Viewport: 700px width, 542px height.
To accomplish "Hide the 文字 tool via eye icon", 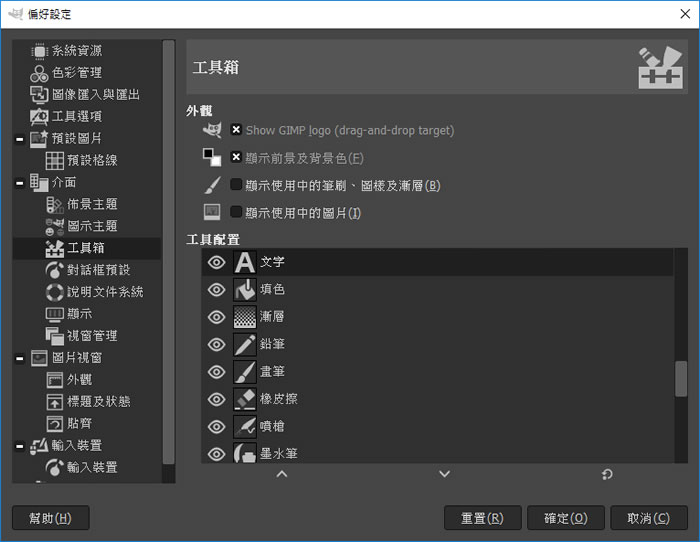I will [x=217, y=263].
